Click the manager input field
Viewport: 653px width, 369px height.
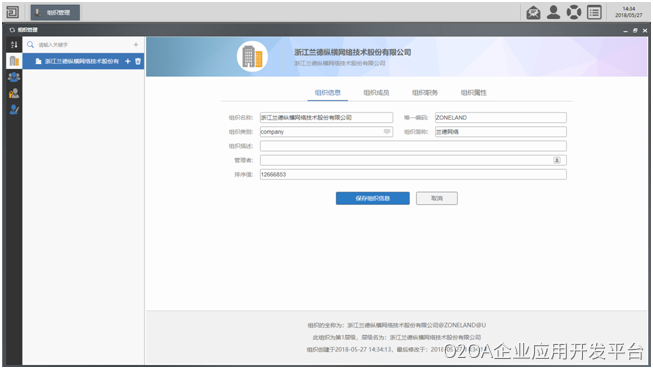413,160
